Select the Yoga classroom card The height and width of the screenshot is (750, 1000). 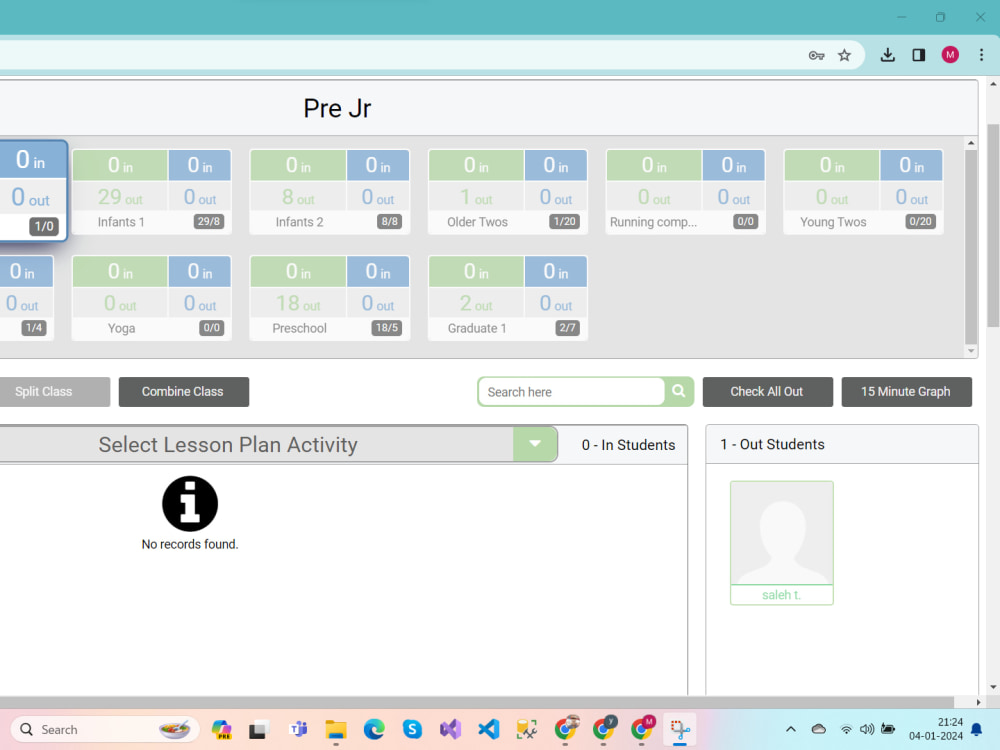coord(152,298)
